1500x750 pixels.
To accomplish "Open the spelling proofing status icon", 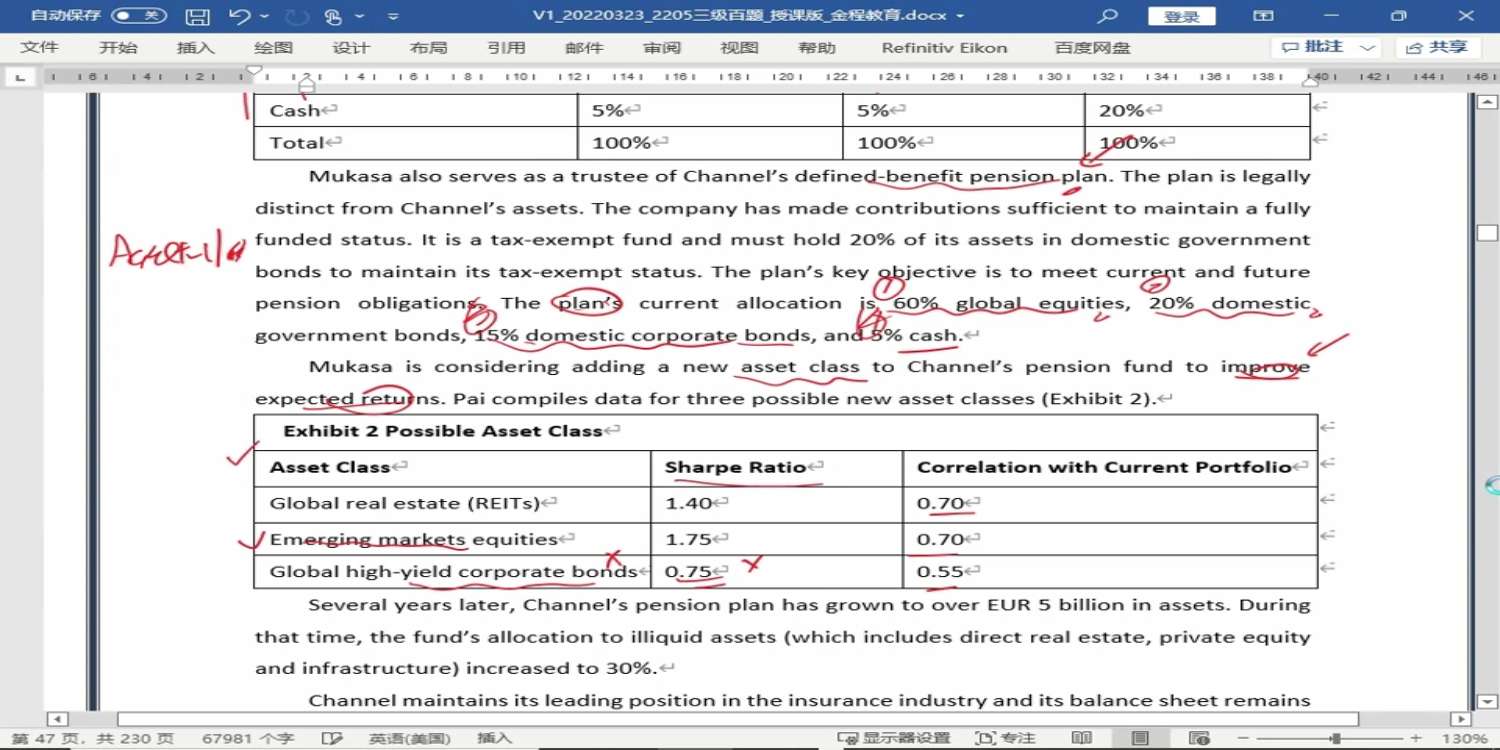I will [x=332, y=738].
